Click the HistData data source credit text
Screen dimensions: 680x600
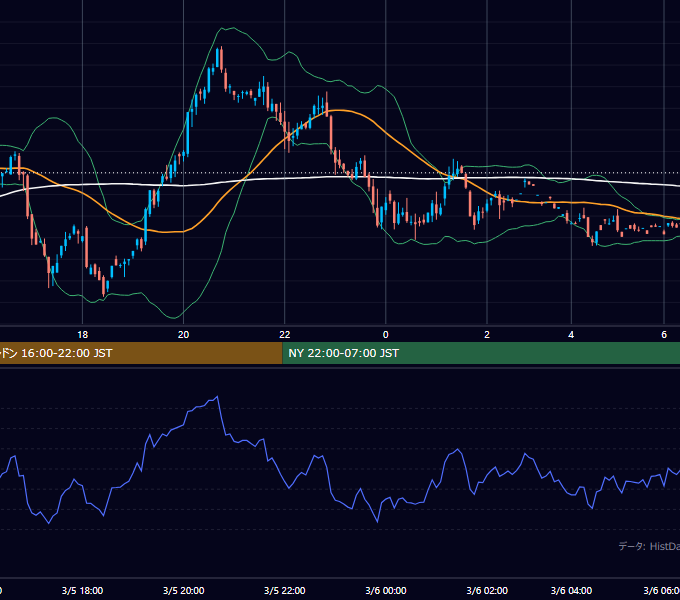[649, 546]
